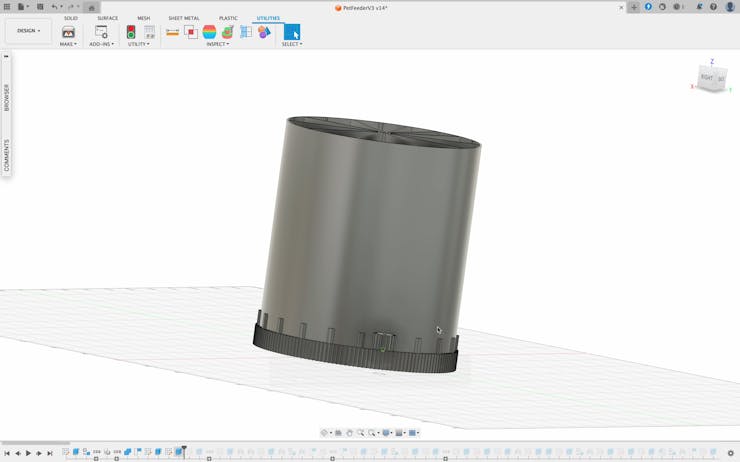Switch to the PLASTIC tab
740x462 pixels.
tap(228, 18)
